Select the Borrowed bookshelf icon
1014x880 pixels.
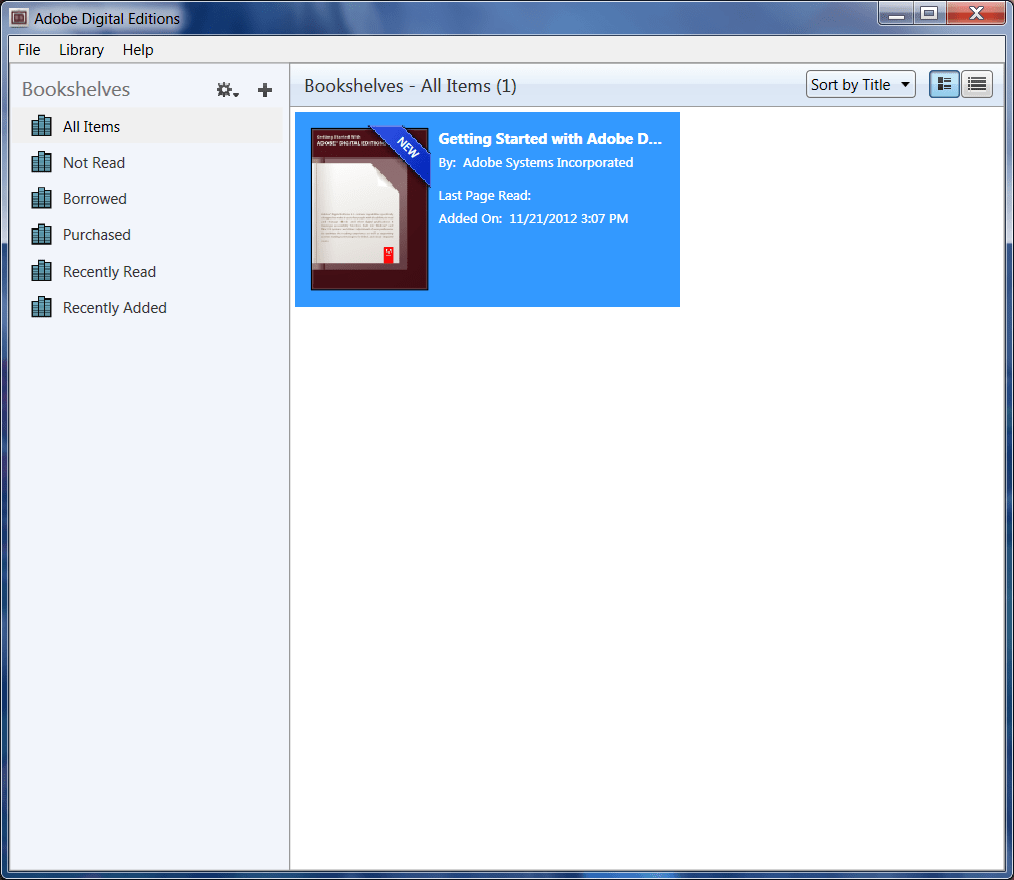point(41,198)
